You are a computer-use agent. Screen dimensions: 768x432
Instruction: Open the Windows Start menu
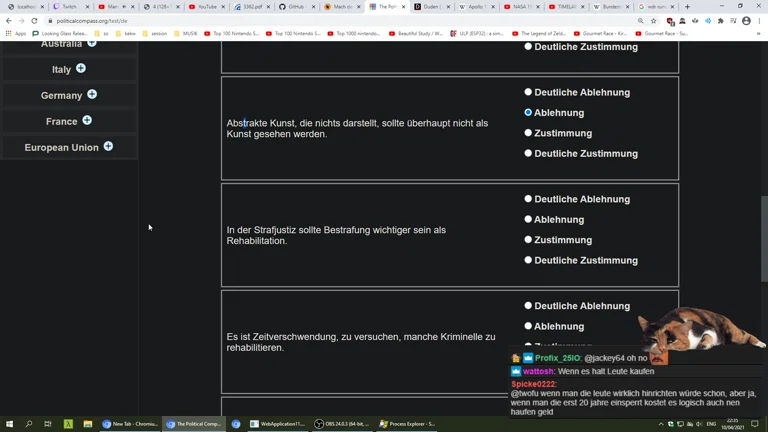coord(9,424)
